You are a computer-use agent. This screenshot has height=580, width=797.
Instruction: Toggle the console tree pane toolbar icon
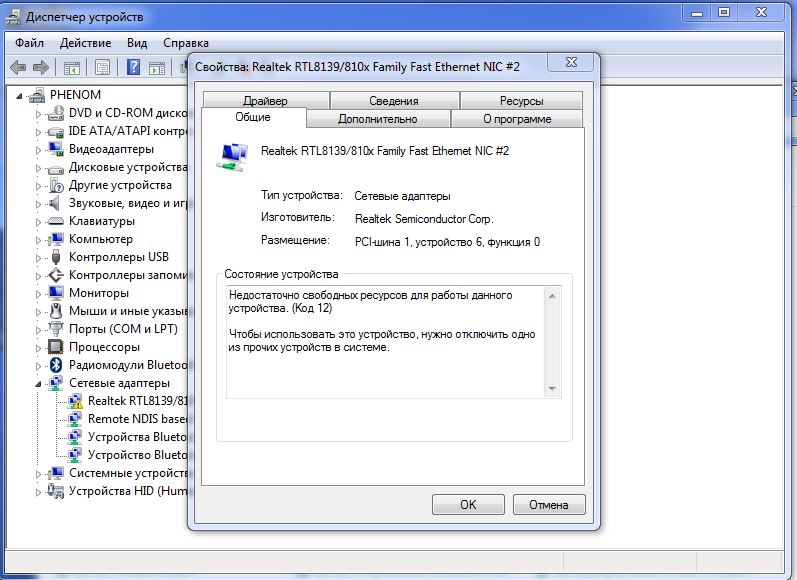[x=72, y=67]
